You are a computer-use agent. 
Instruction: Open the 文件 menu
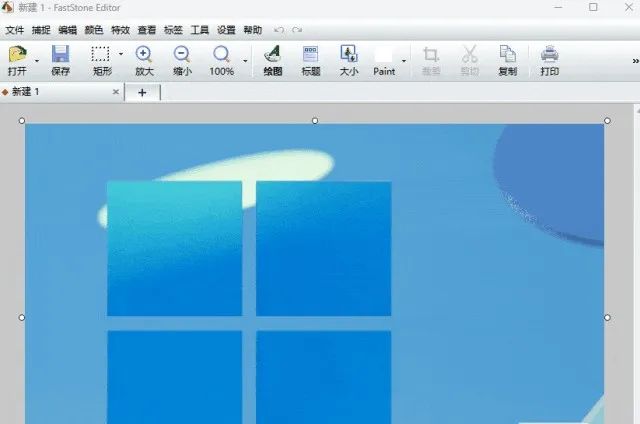tap(15, 30)
